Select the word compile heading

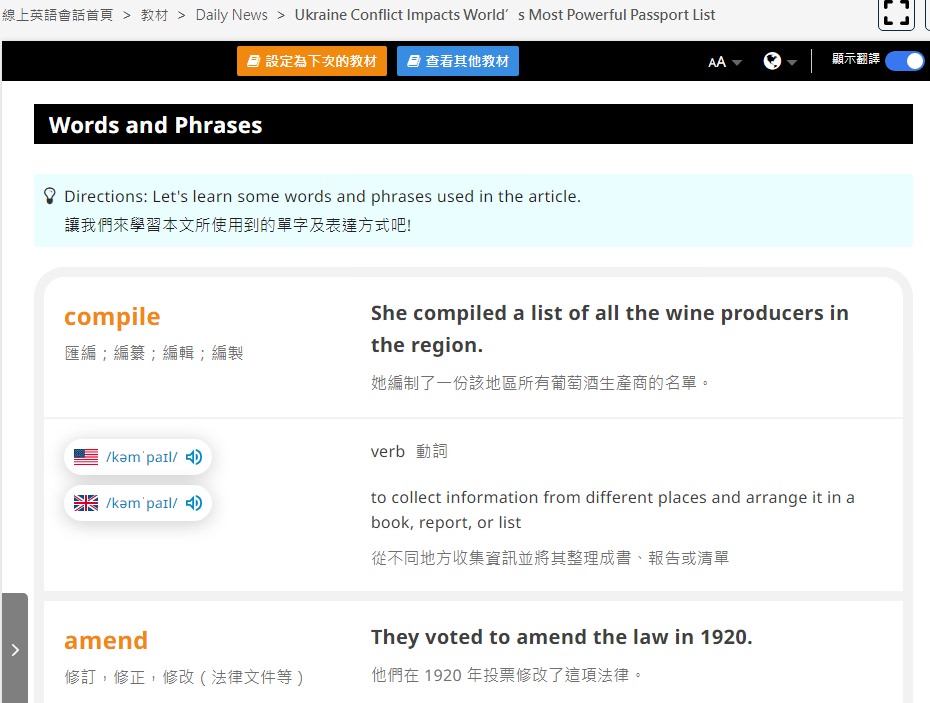click(112, 317)
